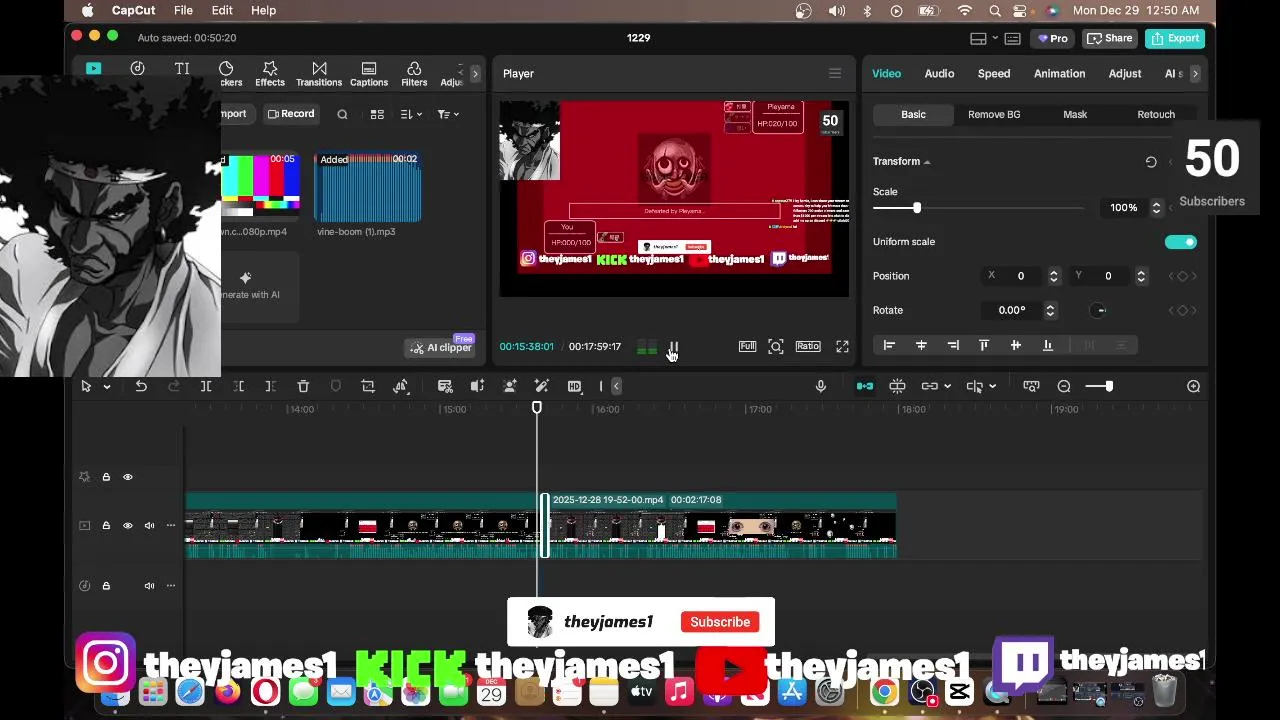Hide the main video track with eye icon

pos(128,525)
